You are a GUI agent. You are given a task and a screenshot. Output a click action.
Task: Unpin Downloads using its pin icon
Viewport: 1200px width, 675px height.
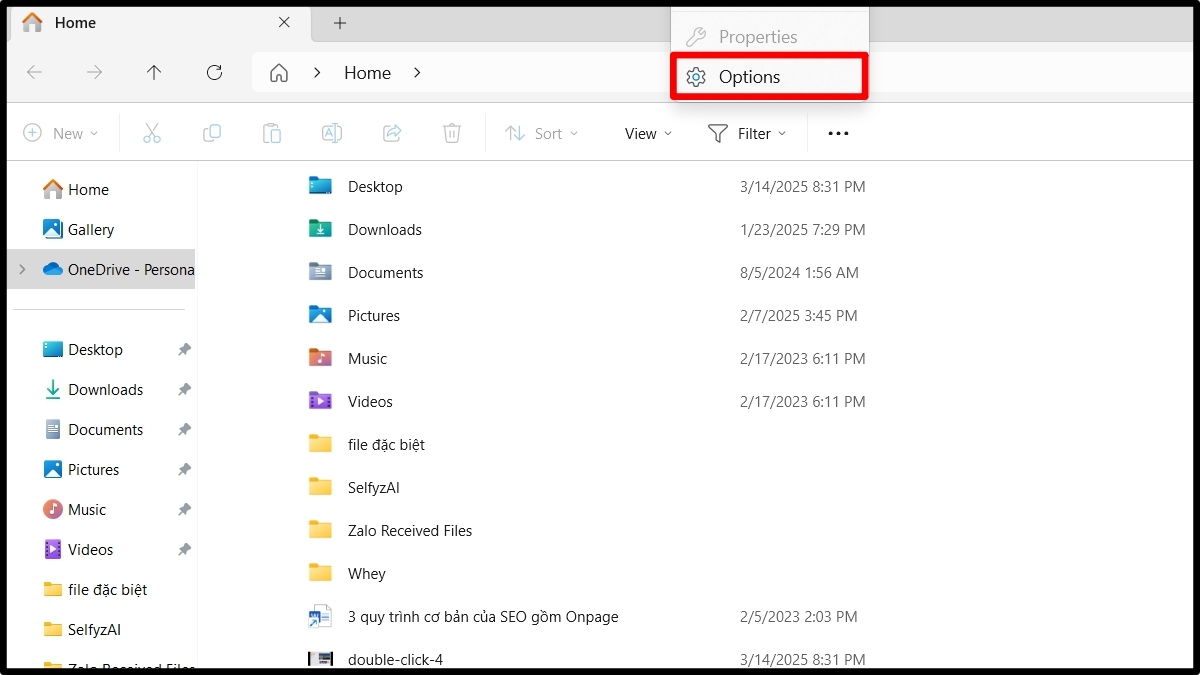[x=184, y=390]
